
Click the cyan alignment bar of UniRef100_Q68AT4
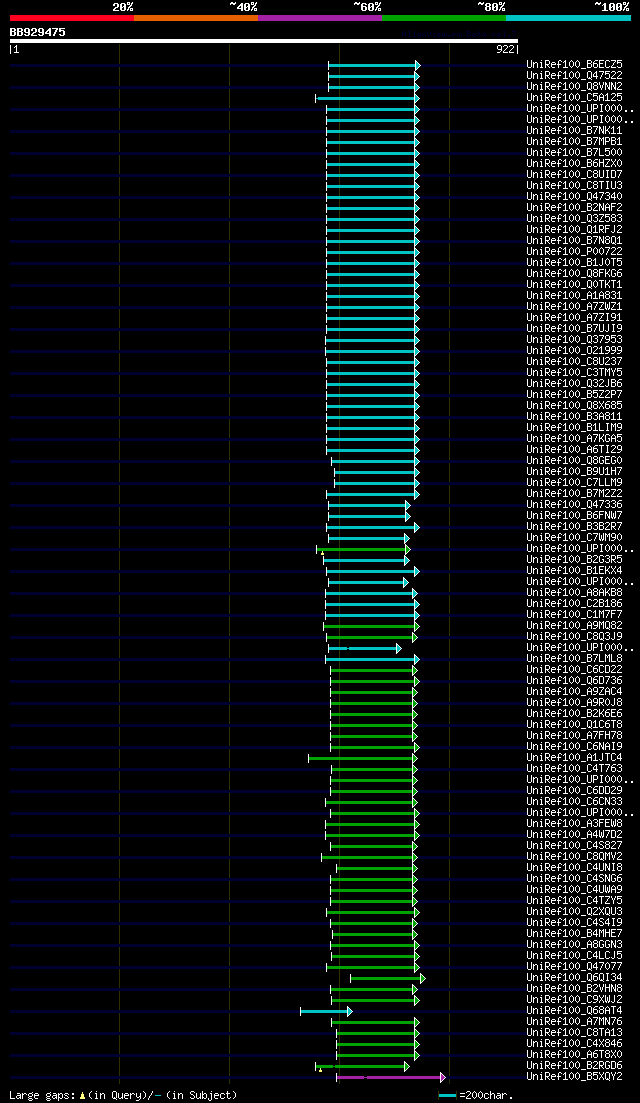[x=324, y=1011]
